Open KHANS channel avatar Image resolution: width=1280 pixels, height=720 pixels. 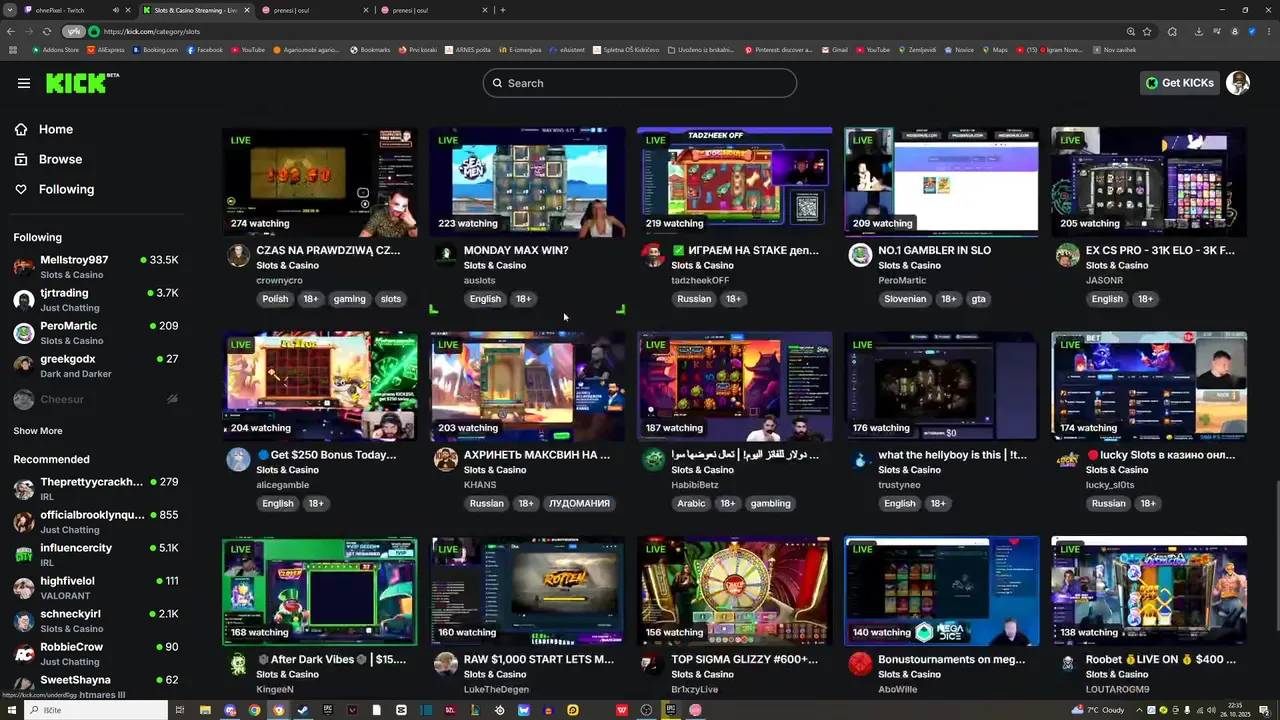[x=446, y=460]
